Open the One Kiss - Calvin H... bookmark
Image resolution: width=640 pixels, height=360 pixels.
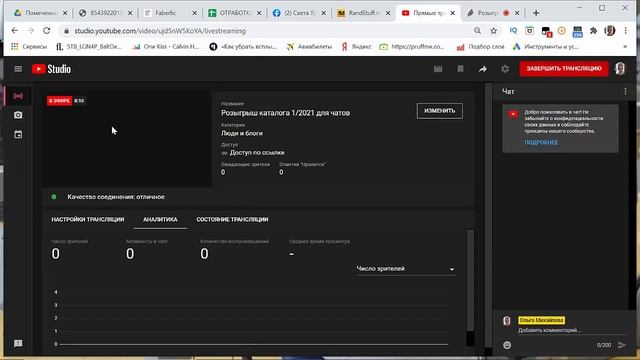pyautogui.click(x=166, y=47)
